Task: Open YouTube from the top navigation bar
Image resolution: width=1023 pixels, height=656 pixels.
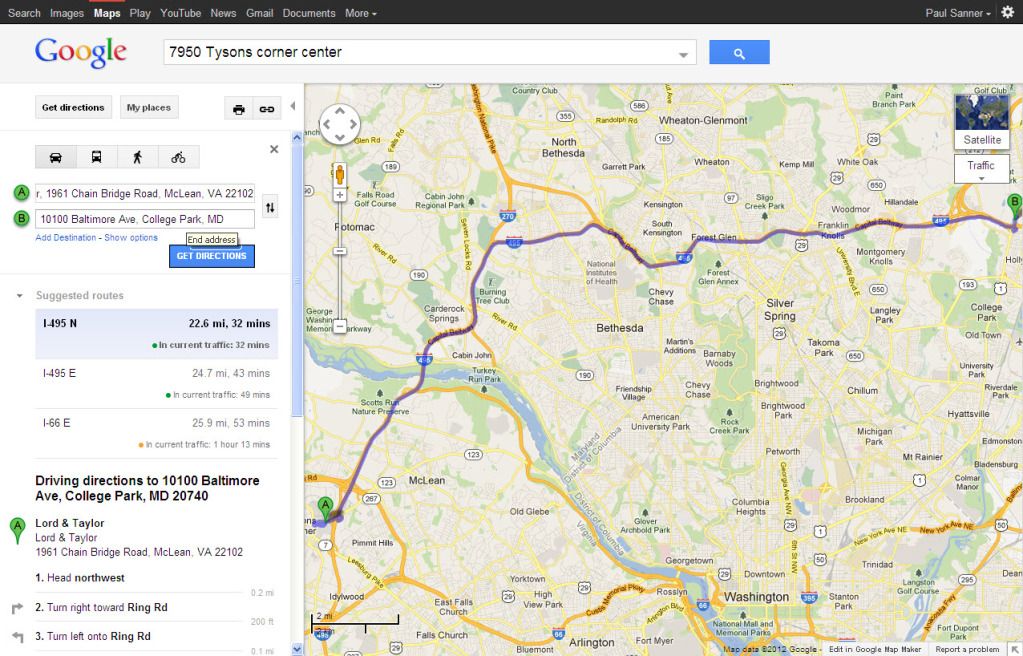Action: pos(181,13)
